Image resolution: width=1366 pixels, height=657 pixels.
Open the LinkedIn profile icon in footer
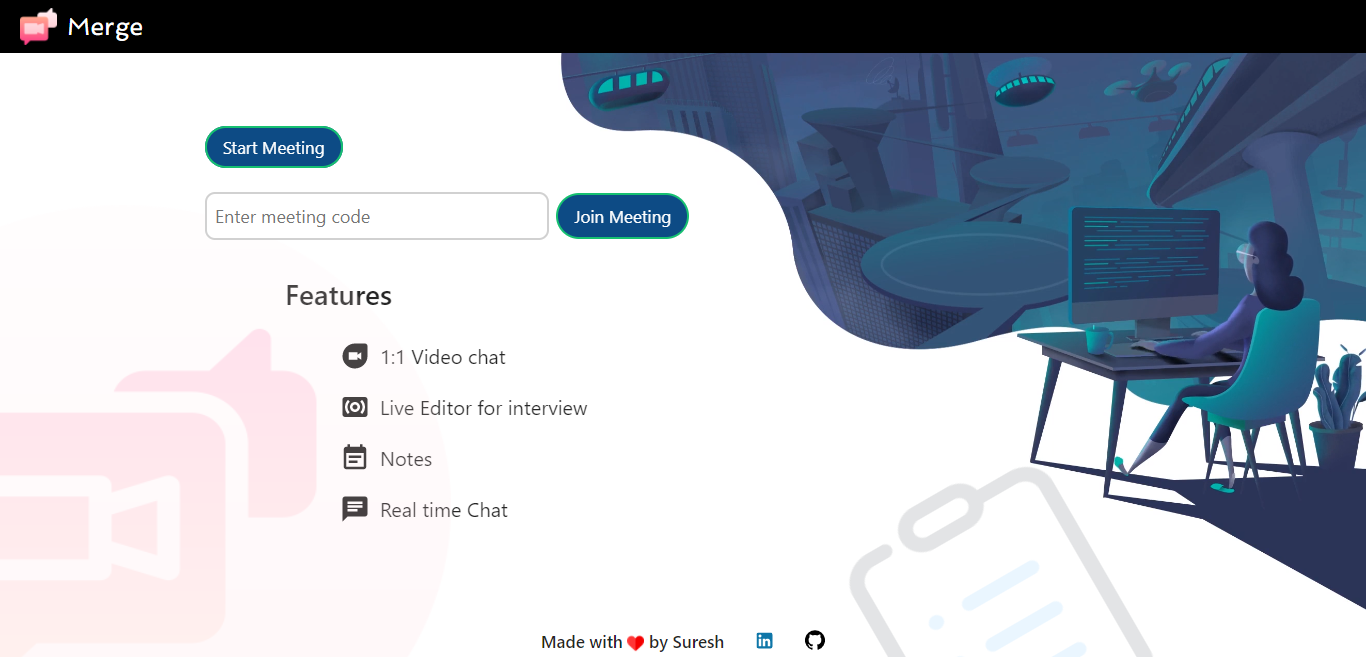[764, 641]
